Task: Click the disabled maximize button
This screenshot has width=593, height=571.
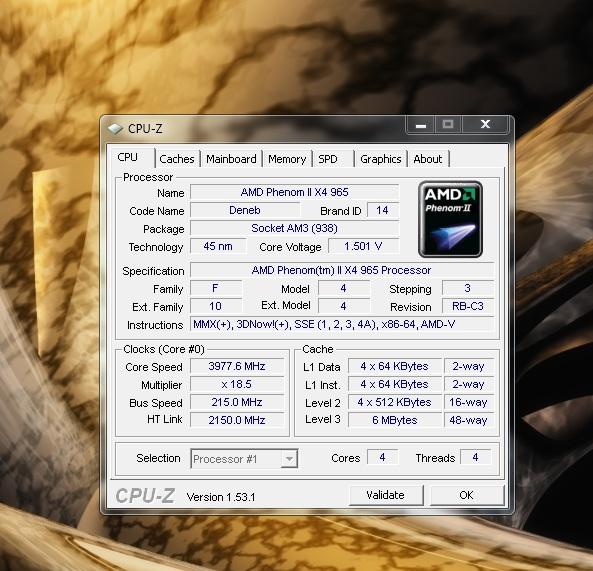Action: [x=449, y=125]
